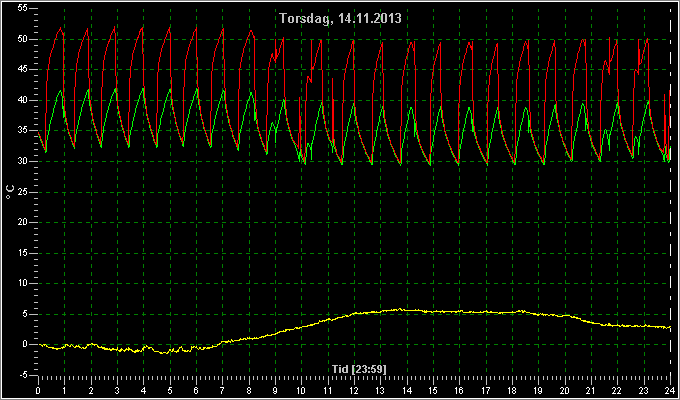680x400 pixels.
Task: Click the 0 value on temperature axis
Action: click(x=26, y=344)
